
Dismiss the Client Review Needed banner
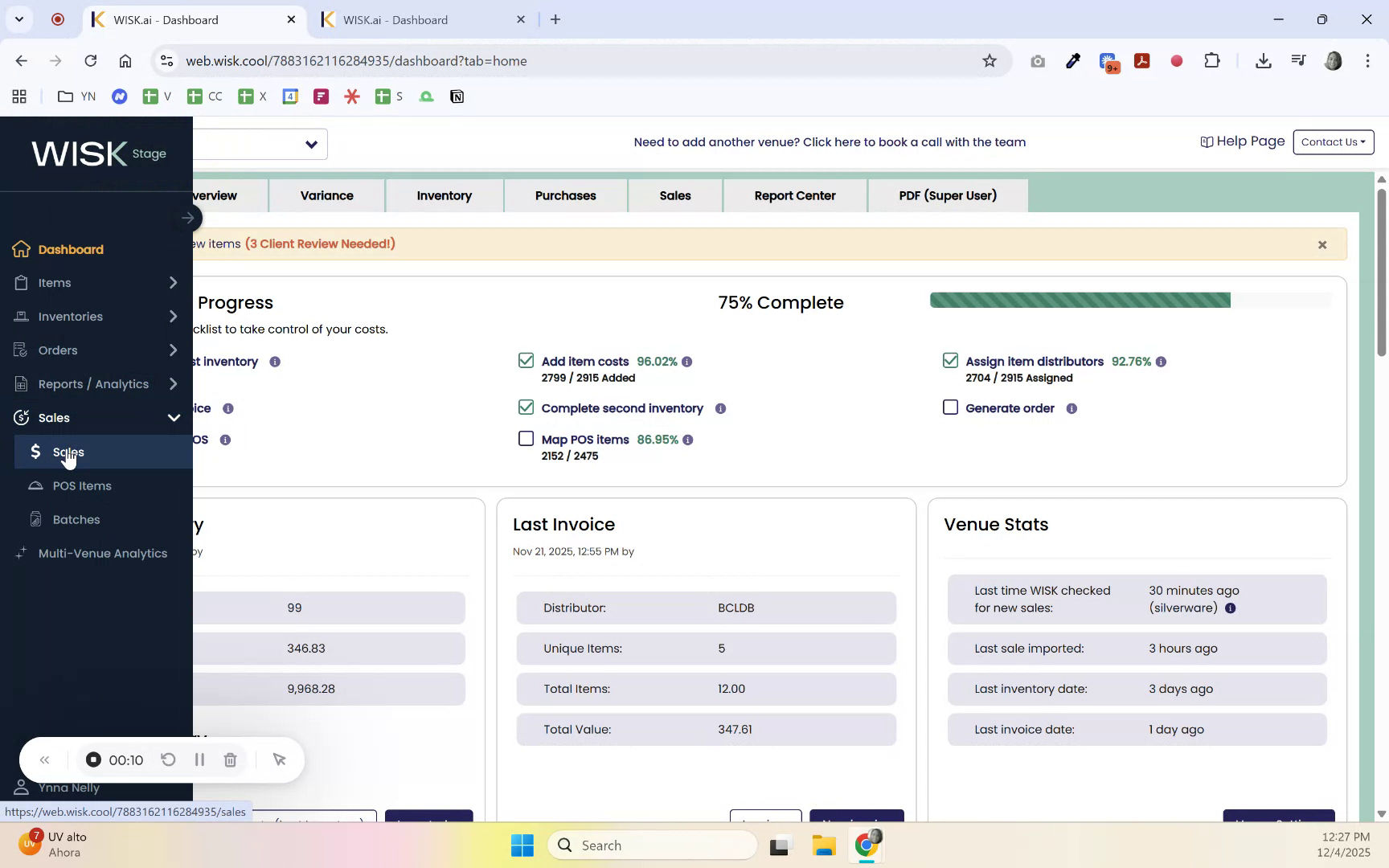(1321, 244)
